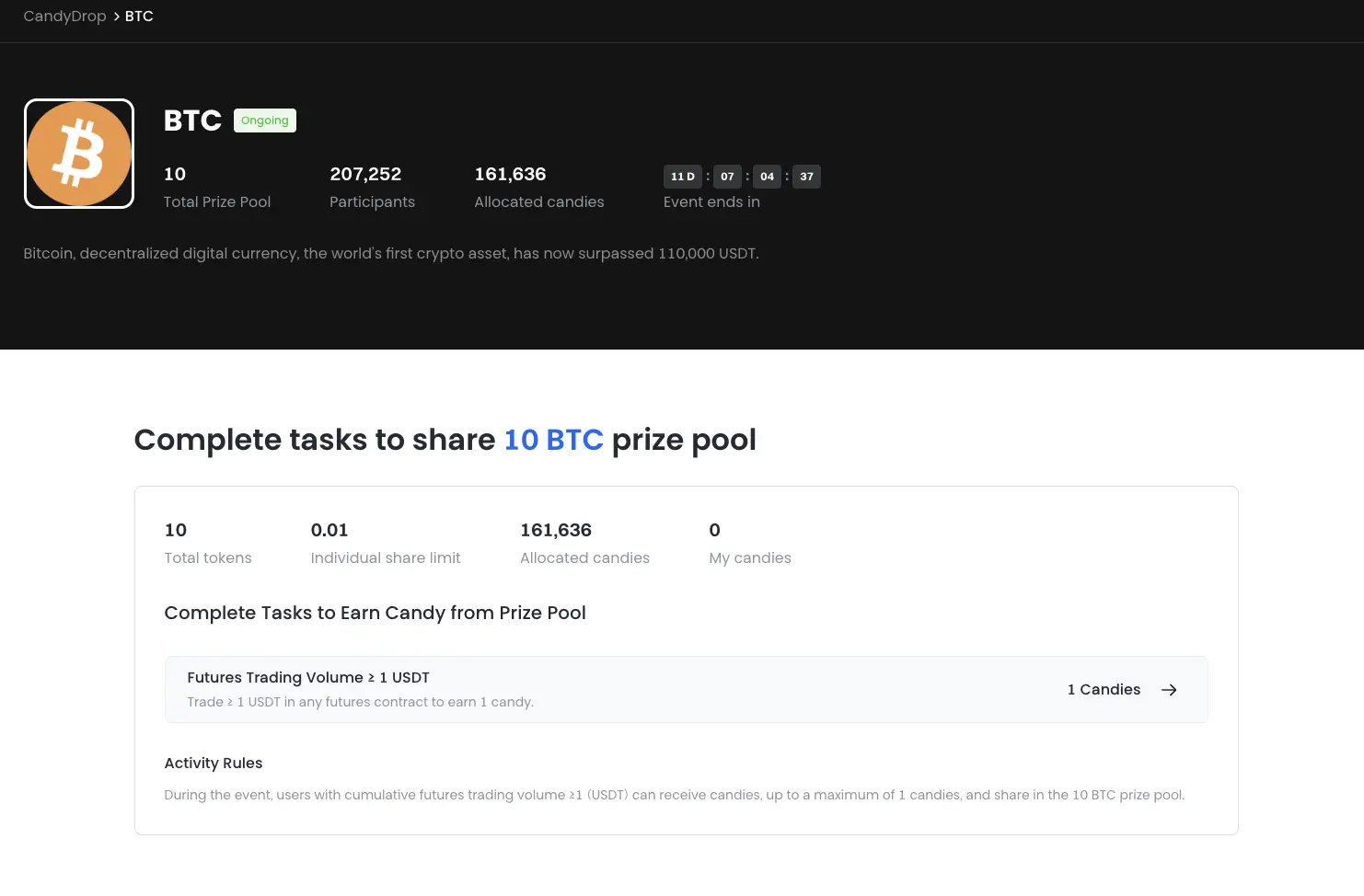The height and width of the screenshot is (896, 1364).
Task: Click the Trade ≥ 1 USDT task description
Action: pyautogui.click(x=360, y=702)
